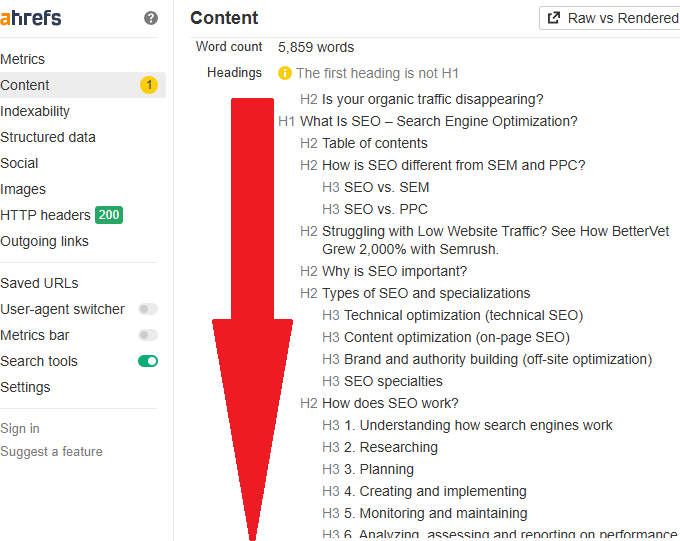Disable the Search tools toggle
This screenshot has height=541, width=680.
148,361
